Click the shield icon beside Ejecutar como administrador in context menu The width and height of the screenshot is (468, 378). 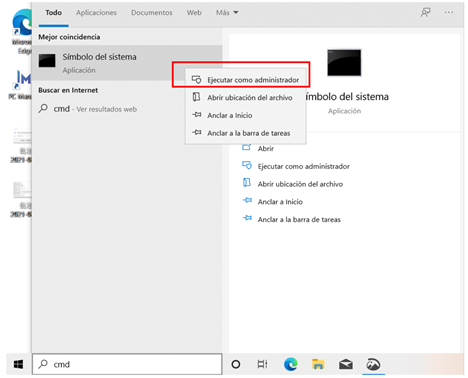coord(197,80)
